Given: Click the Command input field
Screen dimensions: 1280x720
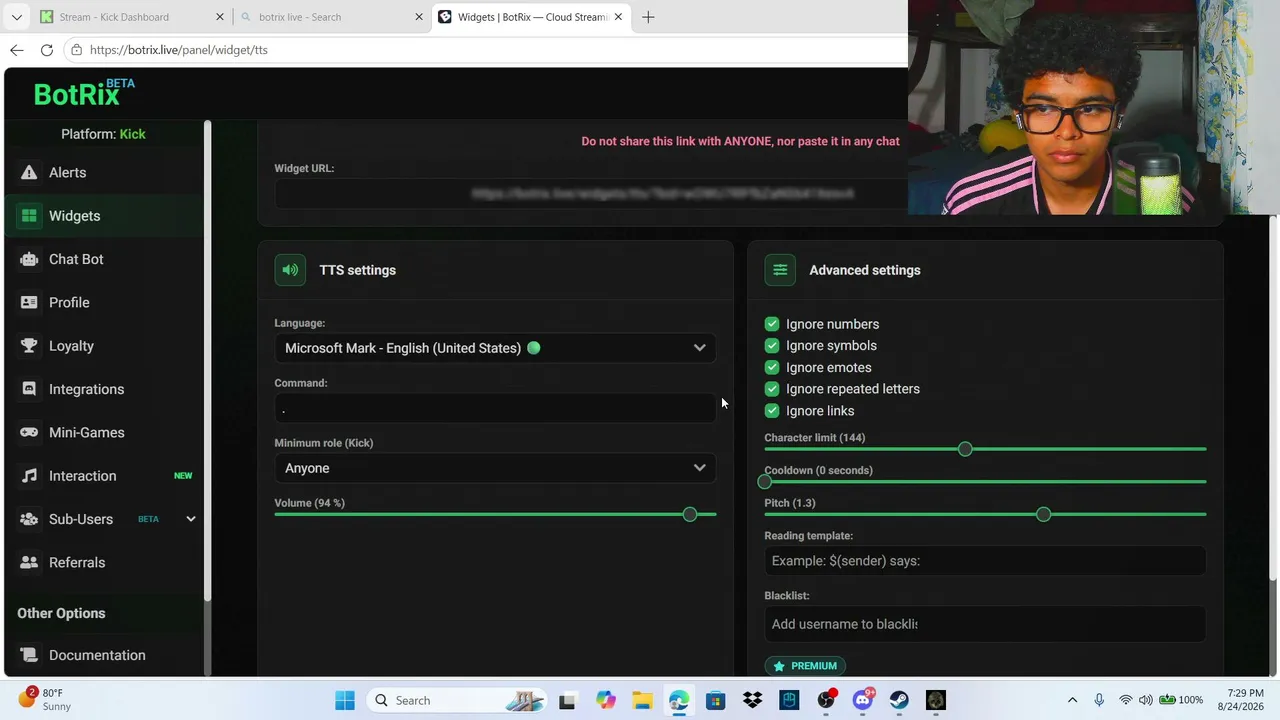Looking at the screenshot, I should click(495, 408).
